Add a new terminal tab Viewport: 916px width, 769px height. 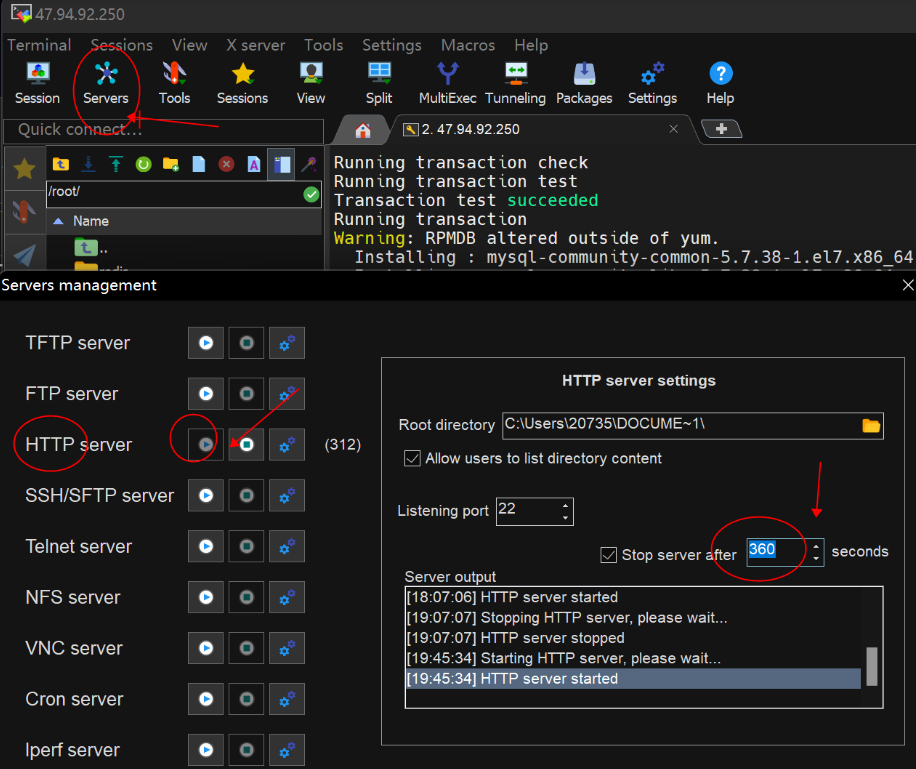pos(721,129)
